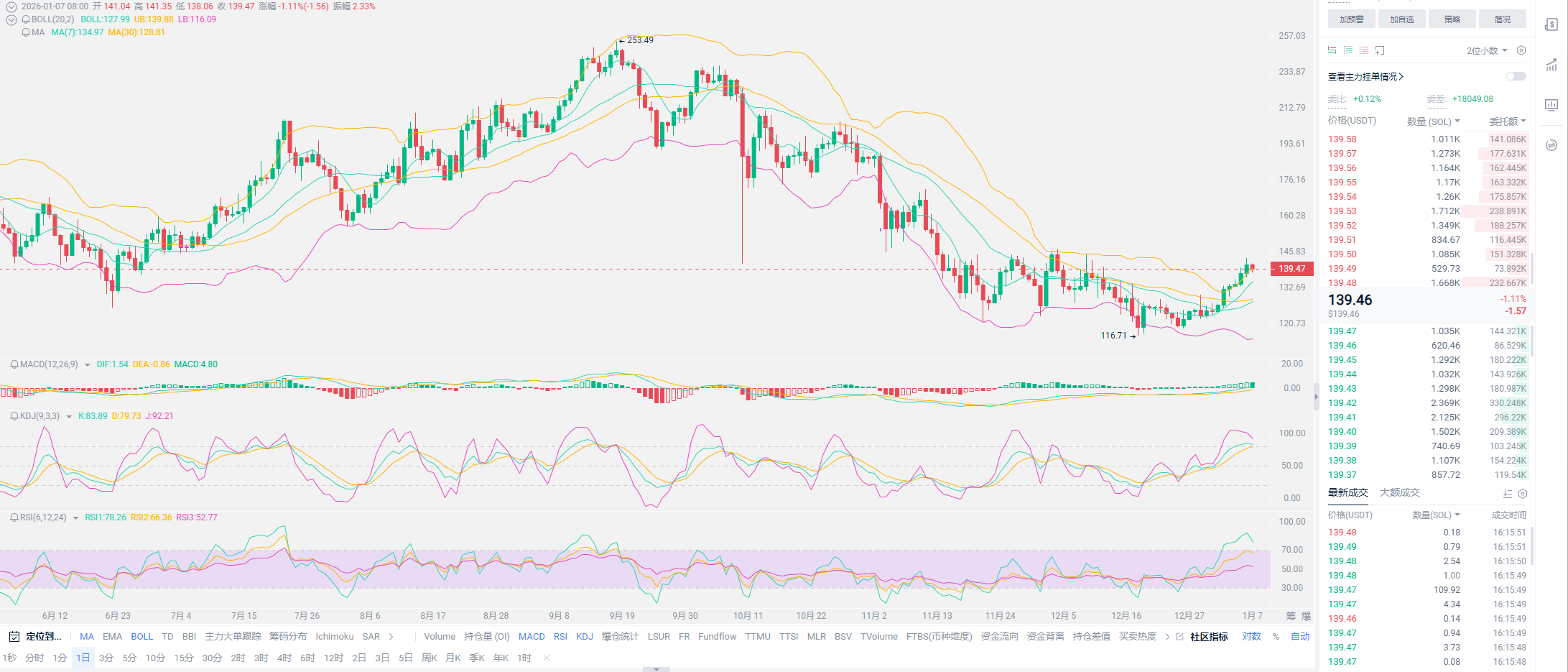Click the latest trades list settings icon

(x=1523, y=494)
